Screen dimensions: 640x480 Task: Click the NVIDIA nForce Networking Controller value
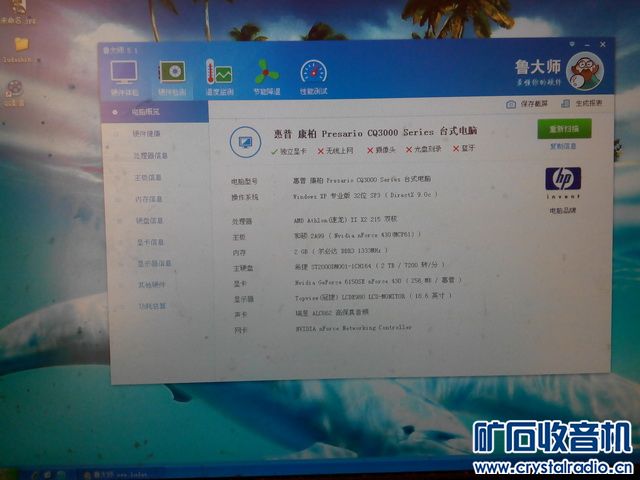(x=353, y=328)
